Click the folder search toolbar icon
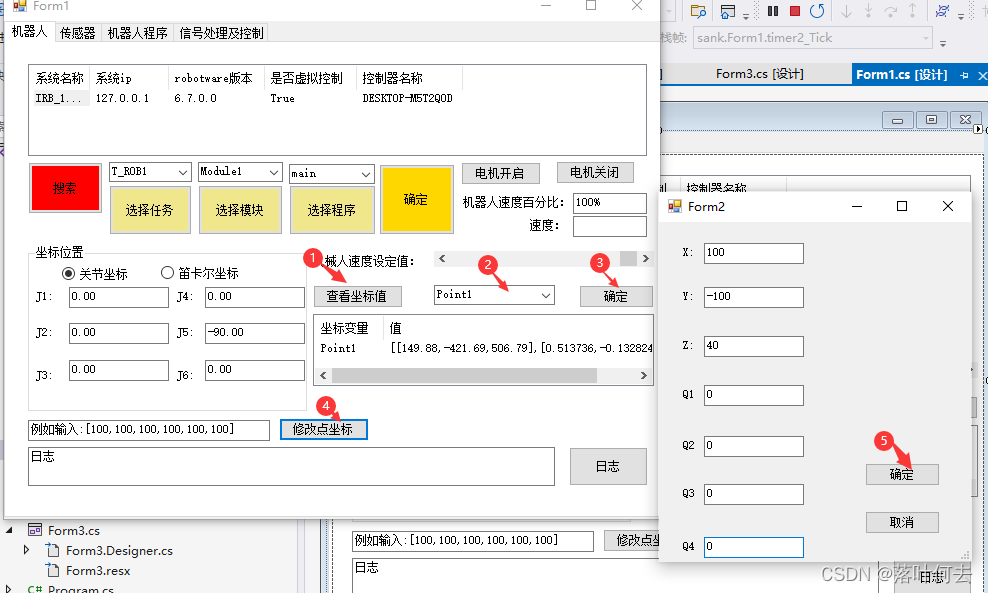 tap(700, 11)
